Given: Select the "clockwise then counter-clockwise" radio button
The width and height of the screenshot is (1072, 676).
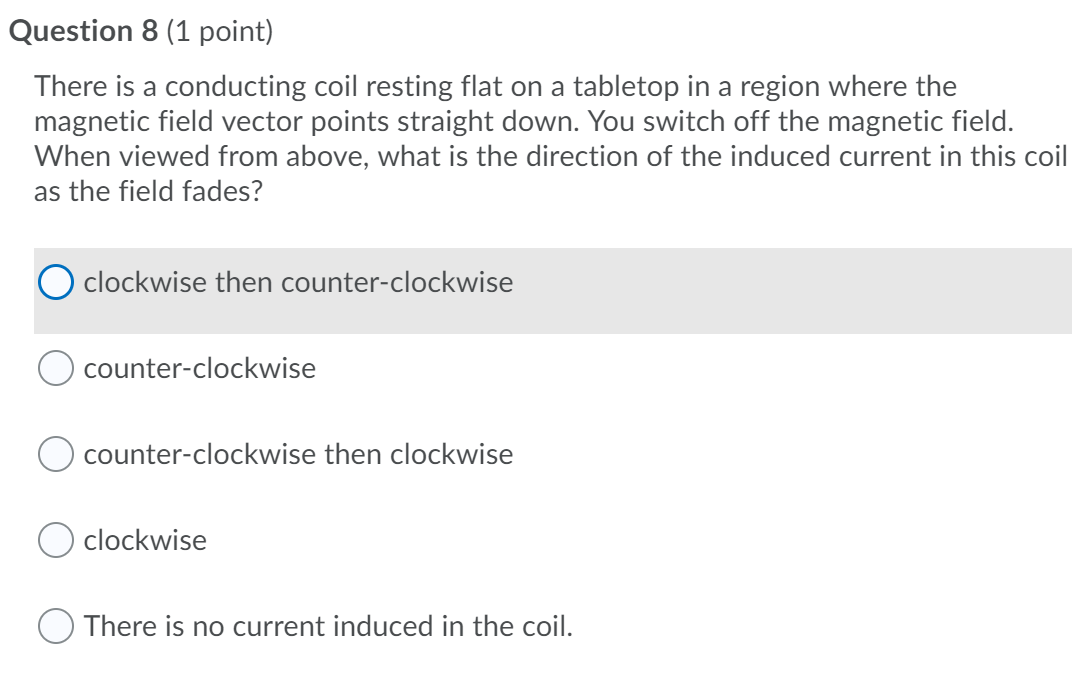Looking at the screenshot, I should [54, 282].
